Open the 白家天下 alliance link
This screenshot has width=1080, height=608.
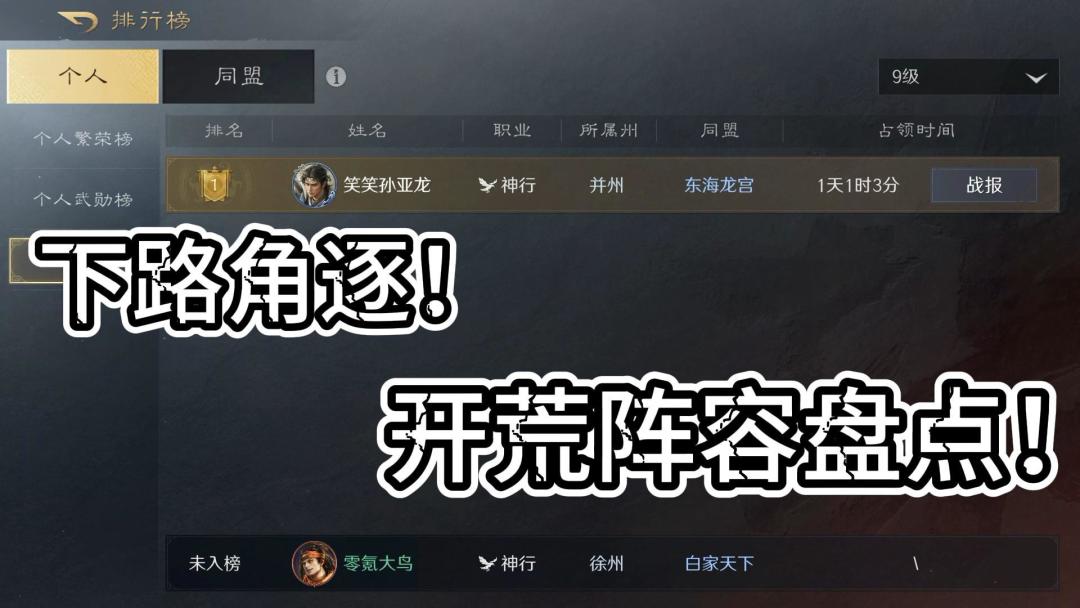(x=719, y=563)
